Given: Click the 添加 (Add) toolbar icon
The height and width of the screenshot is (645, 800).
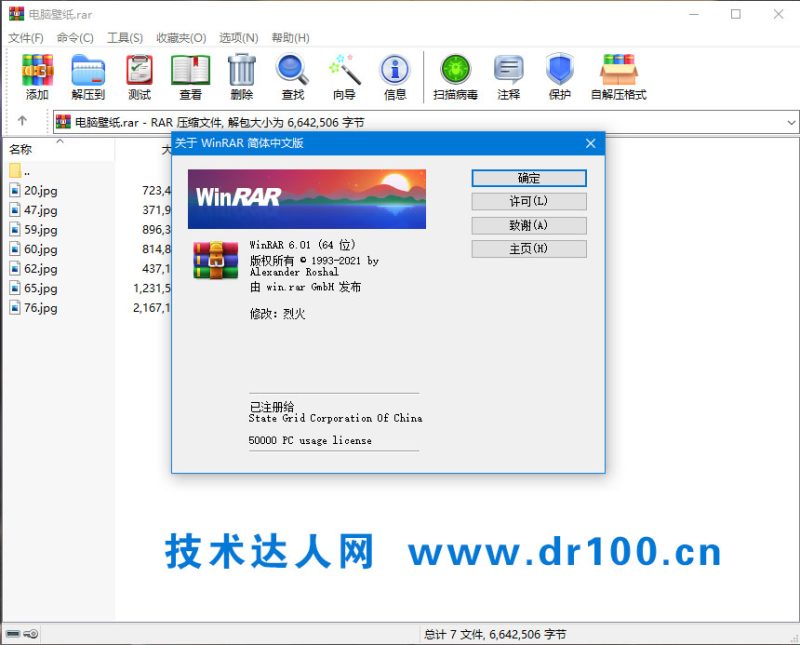Looking at the screenshot, I should coord(37,77).
